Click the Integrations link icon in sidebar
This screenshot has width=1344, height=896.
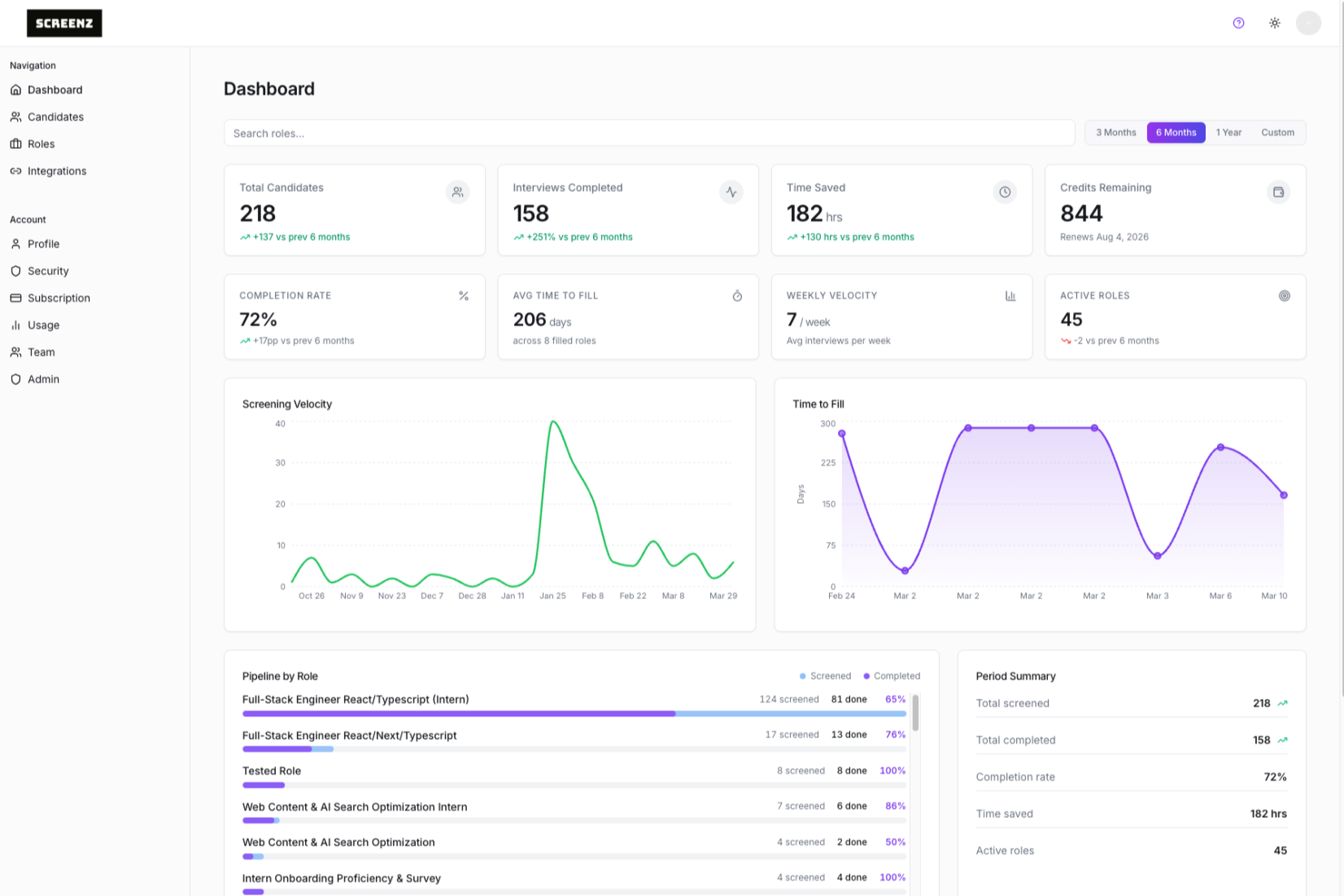tap(15, 172)
